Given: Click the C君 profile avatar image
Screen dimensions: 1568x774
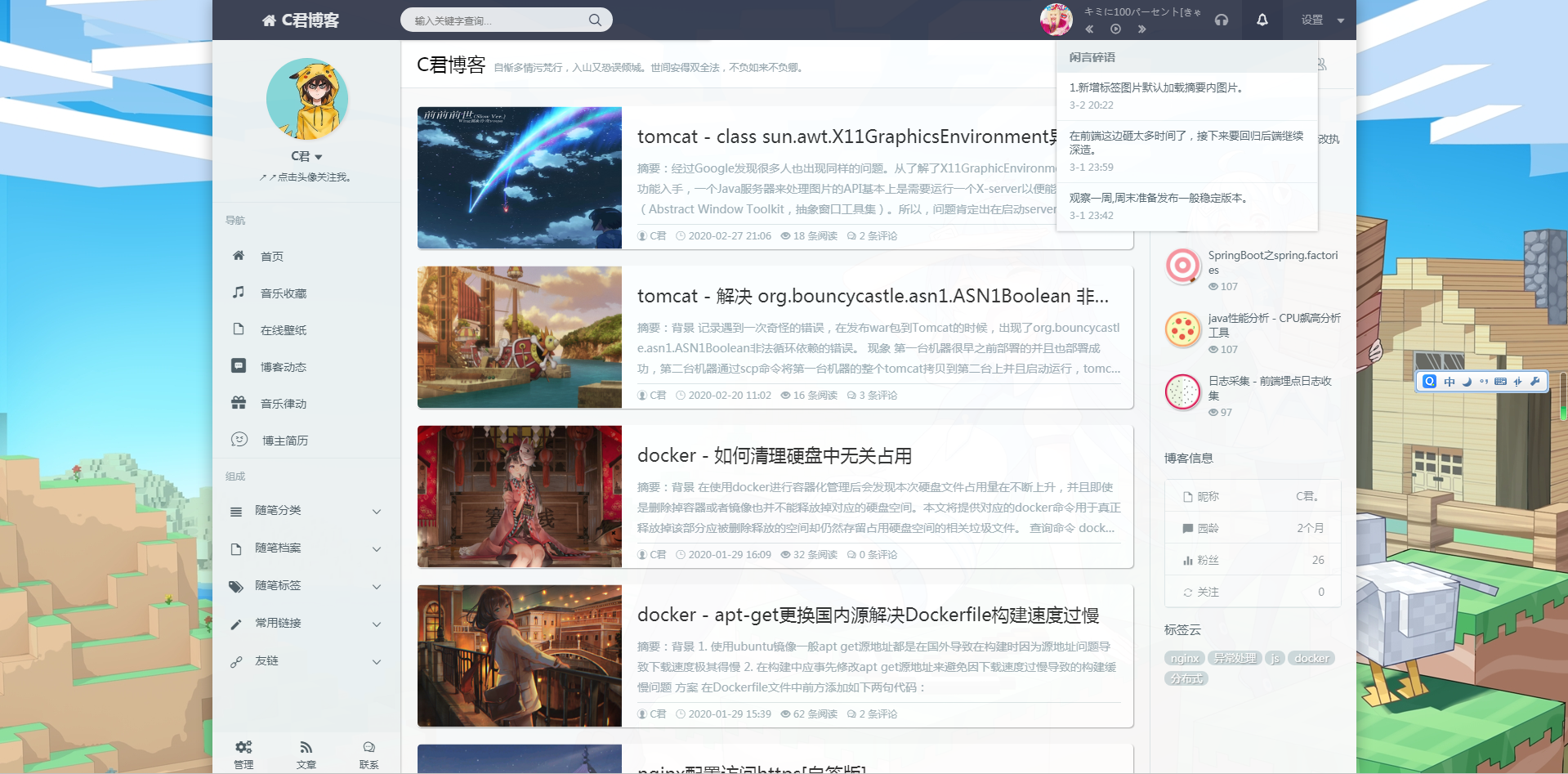Looking at the screenshot, I should [308, 99].
